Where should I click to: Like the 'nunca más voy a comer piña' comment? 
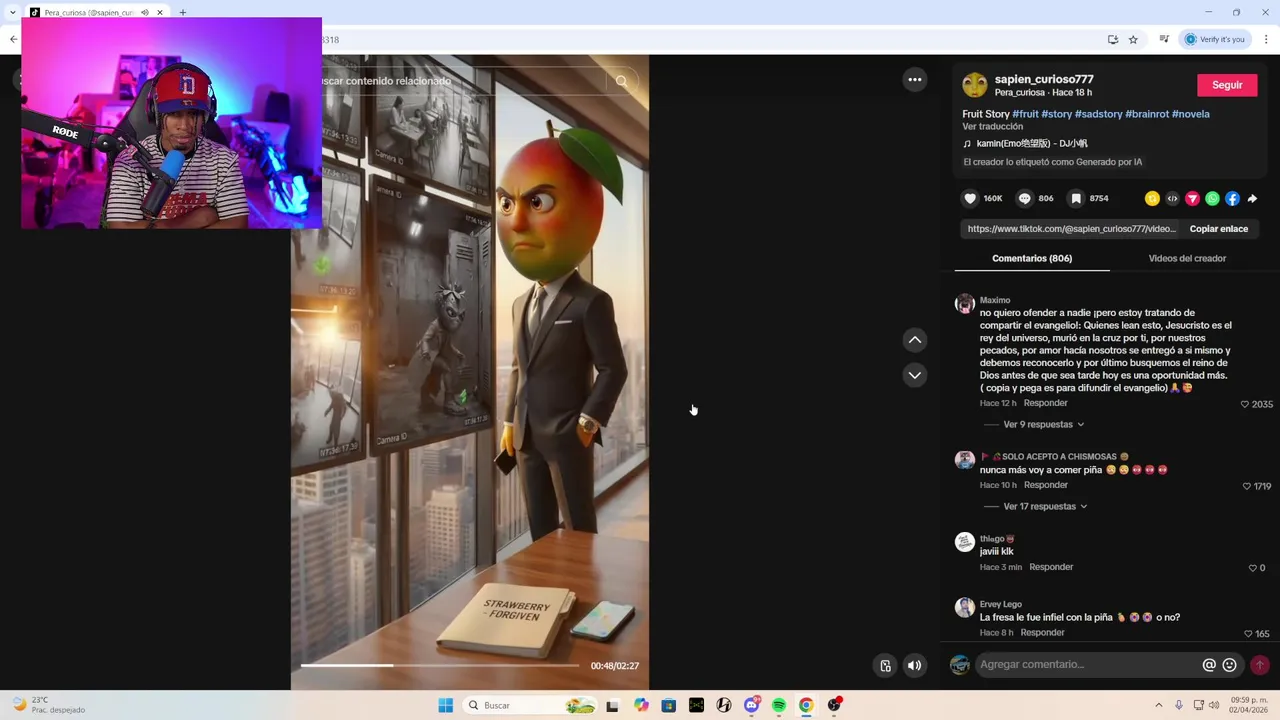click(1246, 486)
